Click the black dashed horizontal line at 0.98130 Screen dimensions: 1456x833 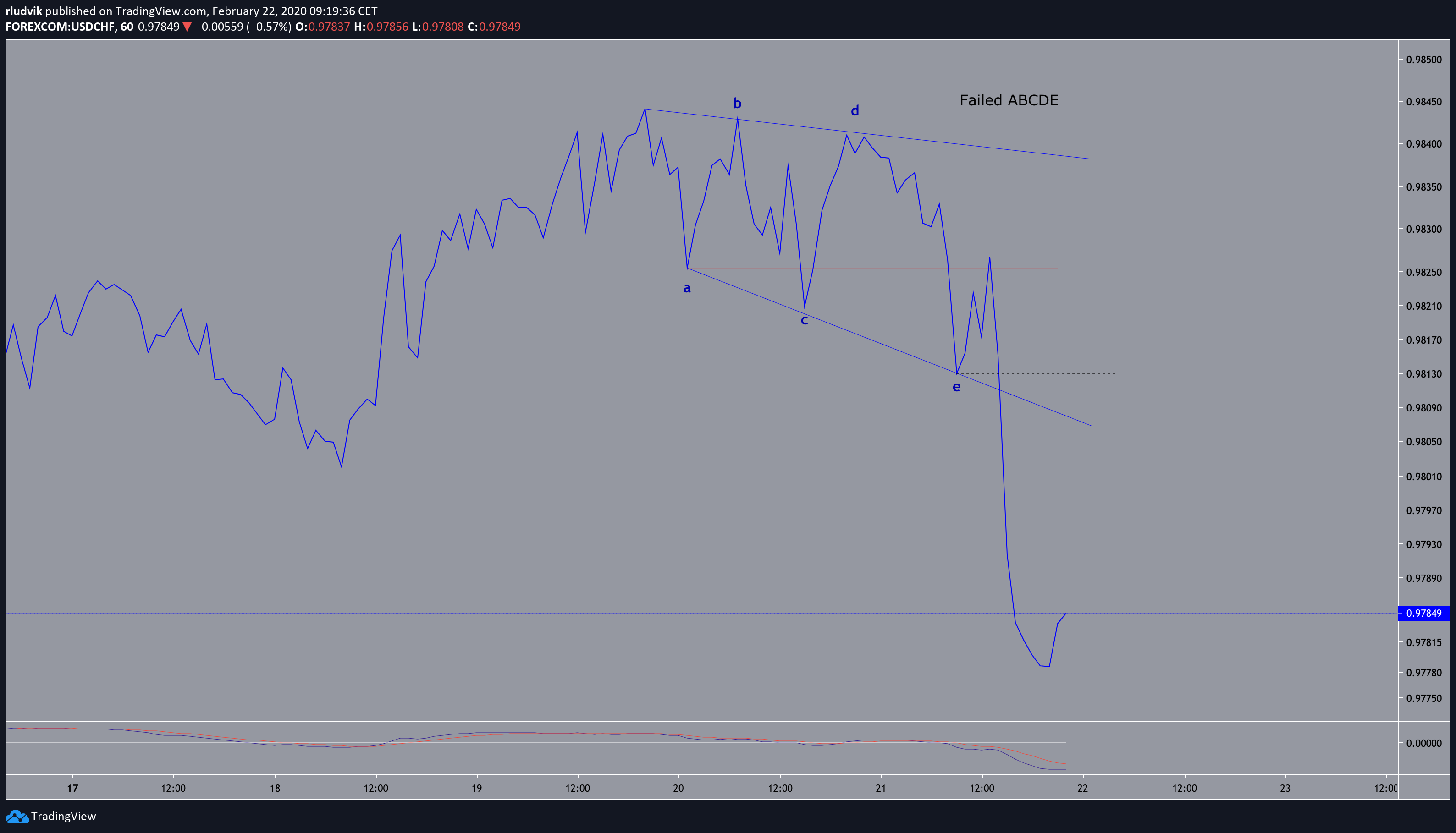(x=1037, y=373)
